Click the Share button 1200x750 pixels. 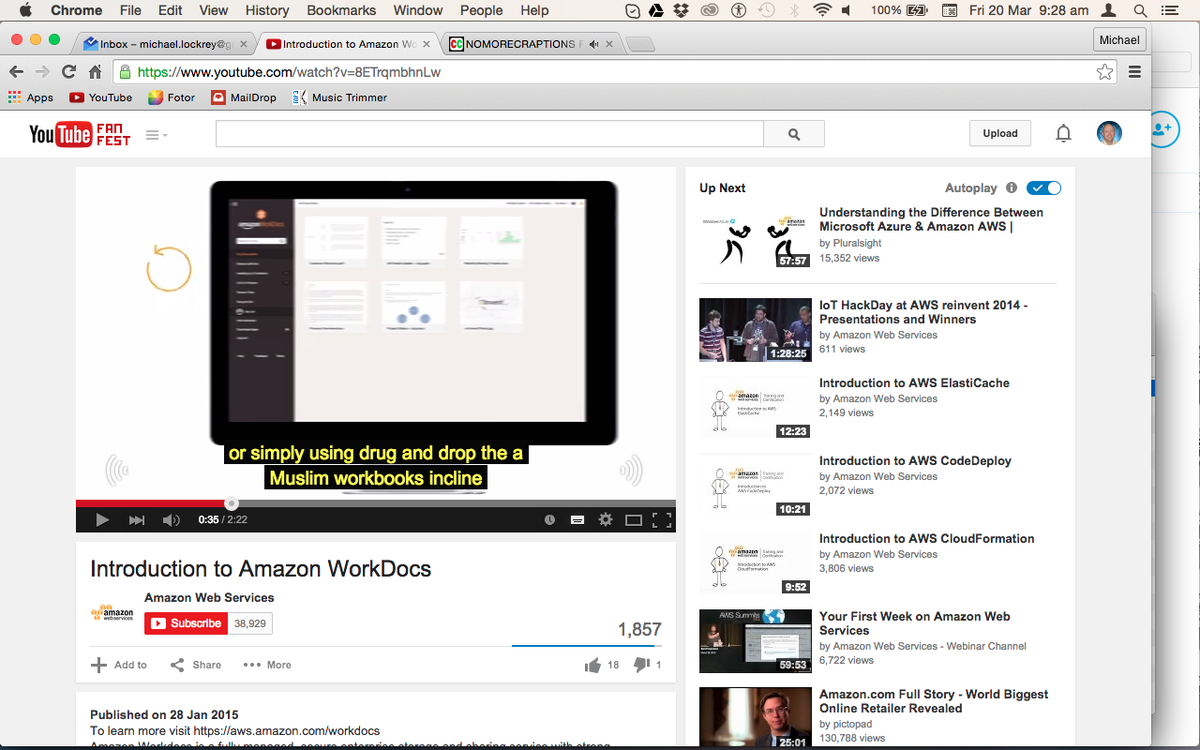pyautogui.click(x=196, y=665)
